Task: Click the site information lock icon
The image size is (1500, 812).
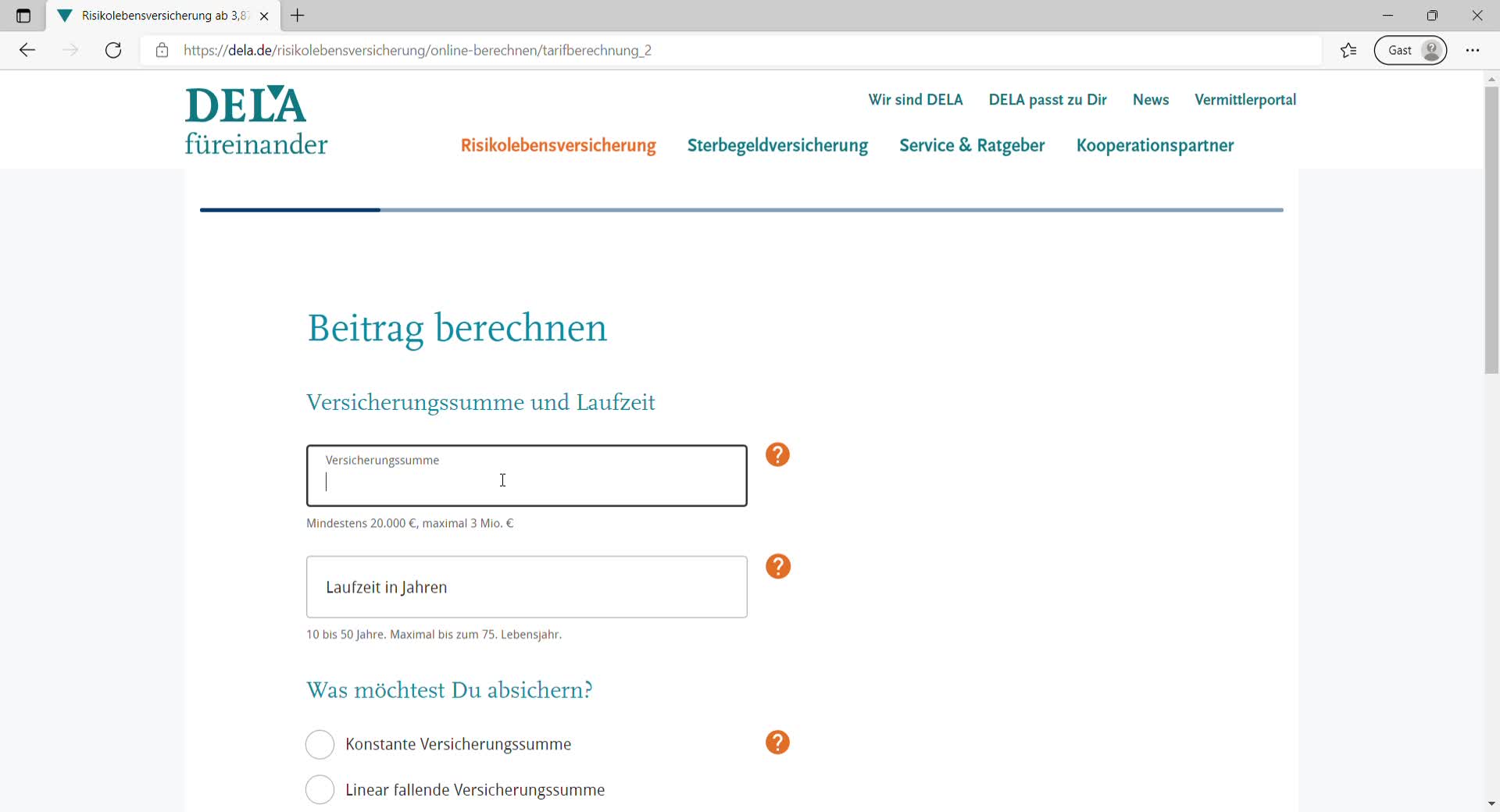Action: click(162, 51)
